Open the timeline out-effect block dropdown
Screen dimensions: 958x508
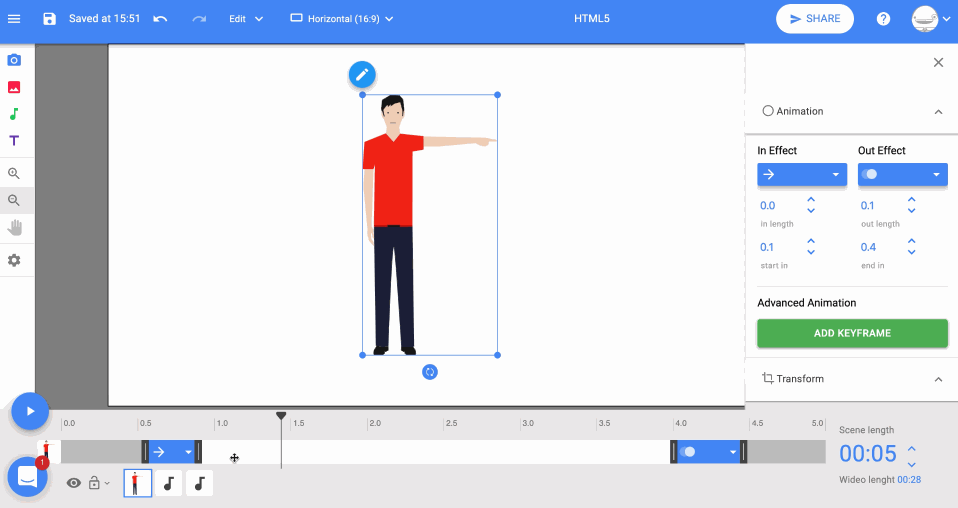point(733,452)
